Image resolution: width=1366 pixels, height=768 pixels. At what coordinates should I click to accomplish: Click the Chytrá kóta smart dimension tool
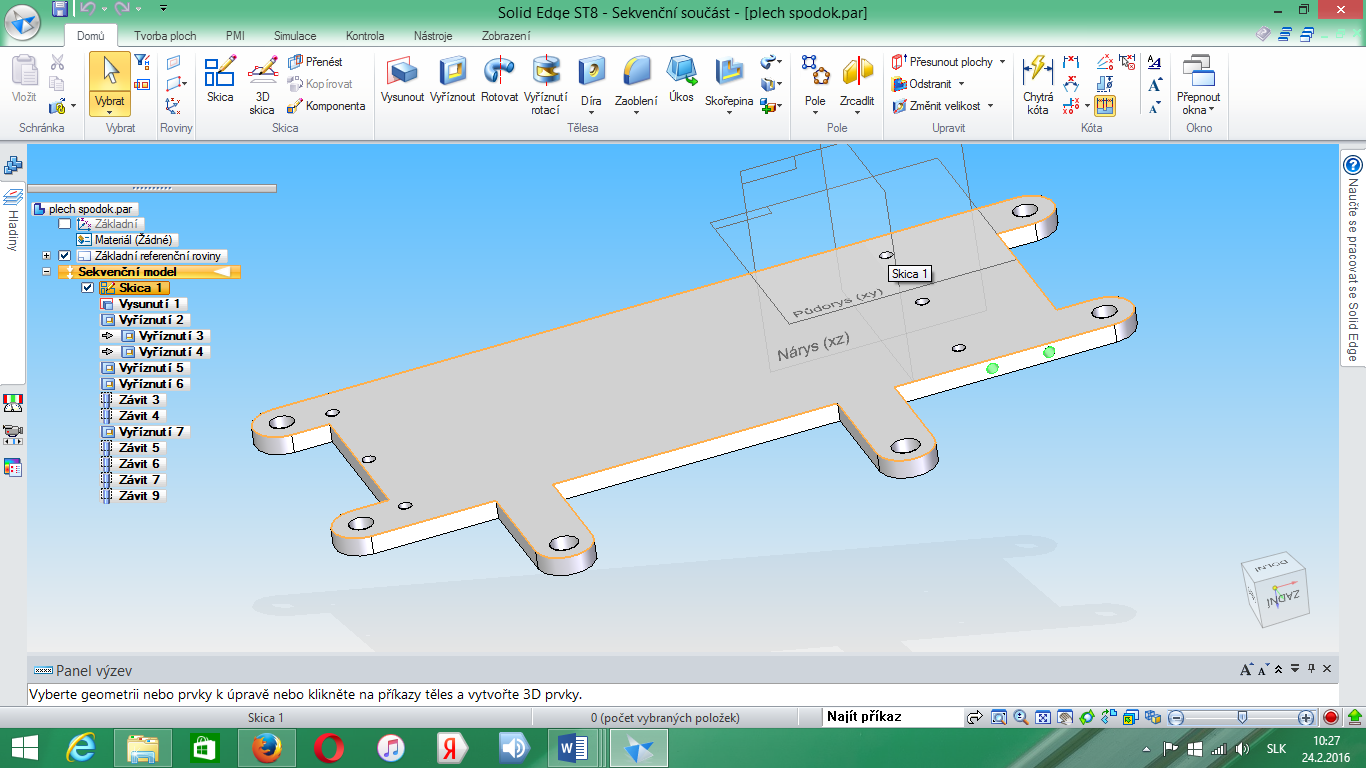1038,85
